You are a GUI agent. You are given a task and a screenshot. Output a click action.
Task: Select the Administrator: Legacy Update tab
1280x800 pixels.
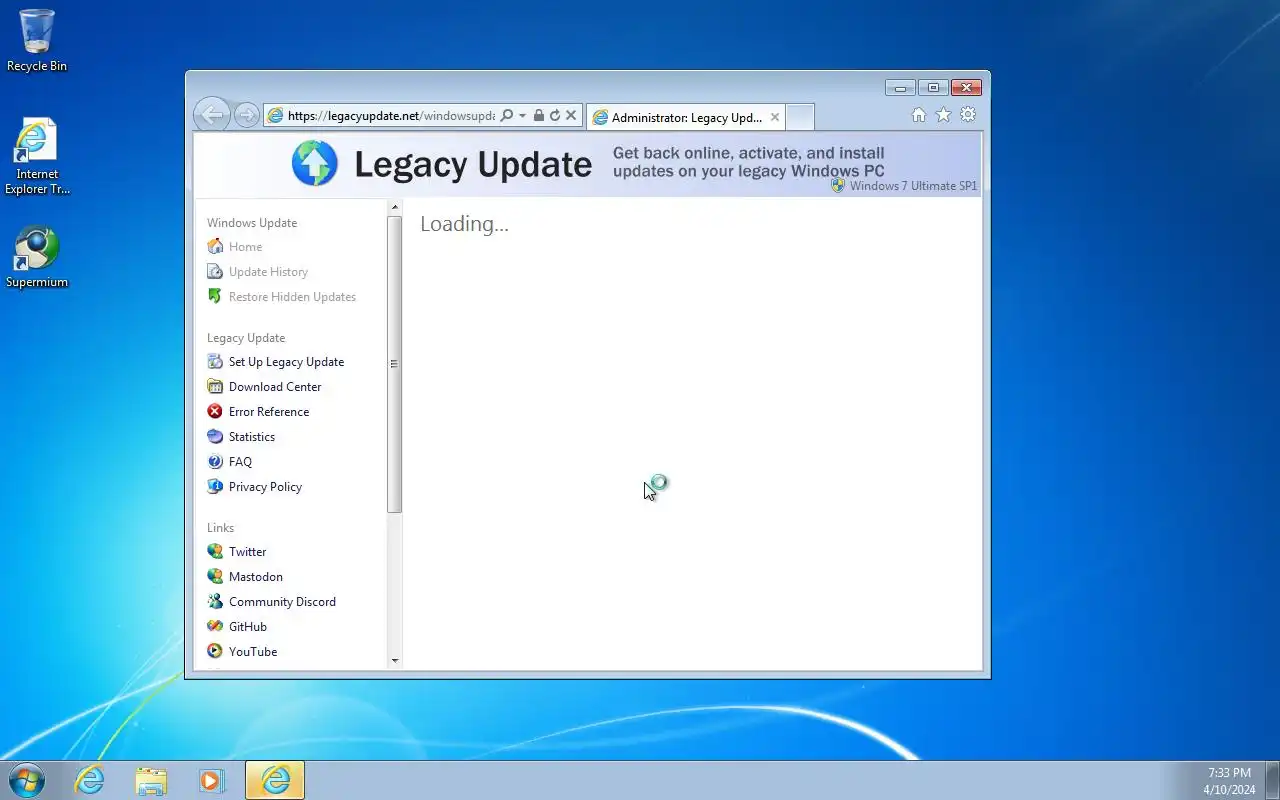686,117
